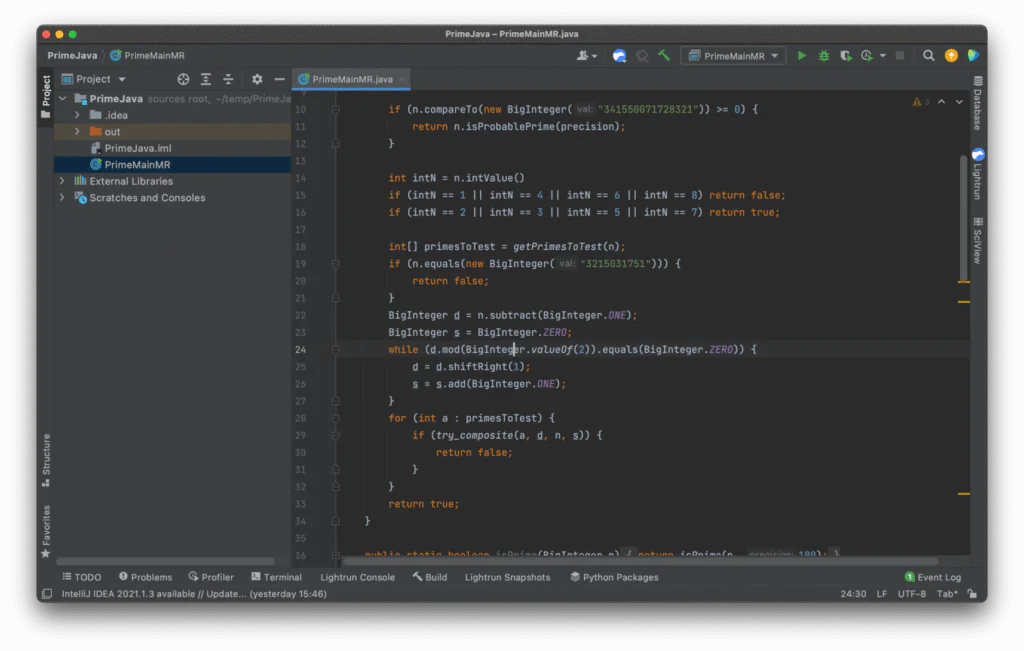1024x651 pixels.
Task: Expand the External Libraries node
Action: pyautogui.click(x=62, y=180)
